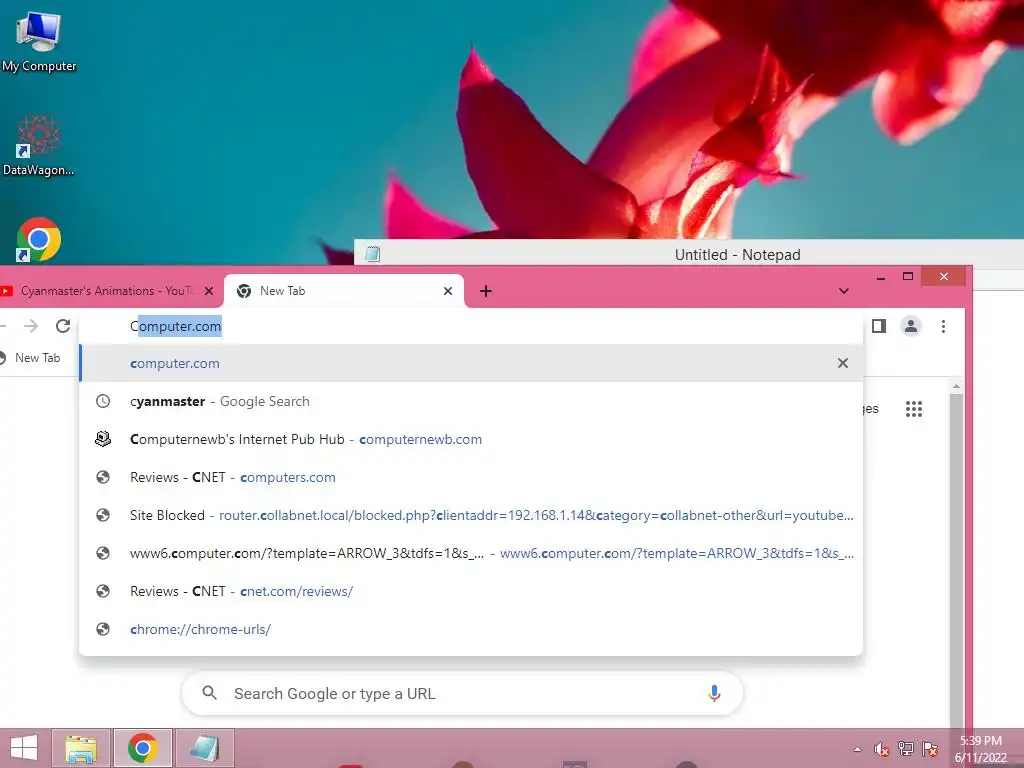Click the page's vertical scrollbar up arrow
This screenshot has height=768, width=1024.
pyautogui.click(x=956, y=387)
